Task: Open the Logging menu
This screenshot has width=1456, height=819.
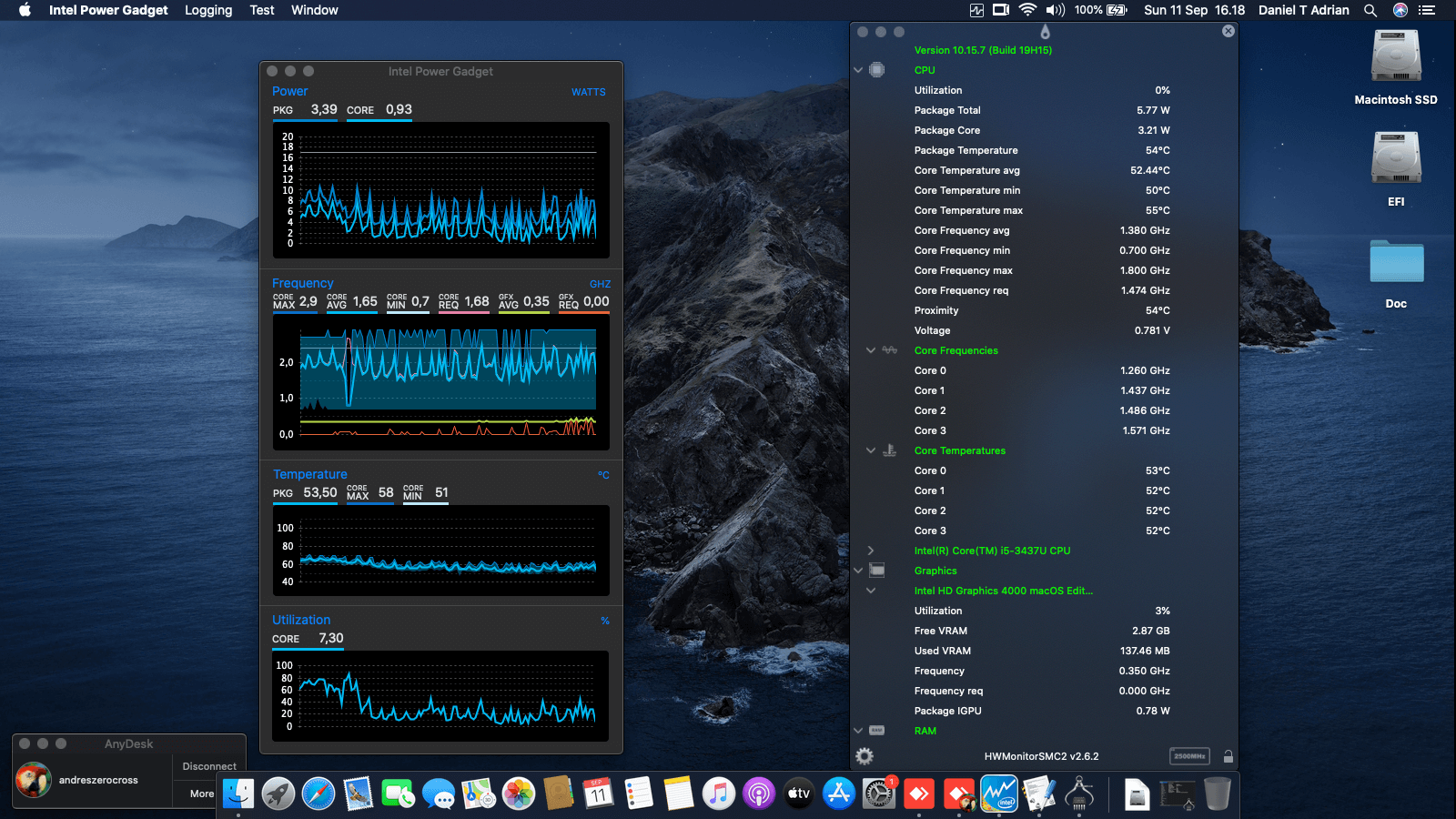Action: (208, 10)
